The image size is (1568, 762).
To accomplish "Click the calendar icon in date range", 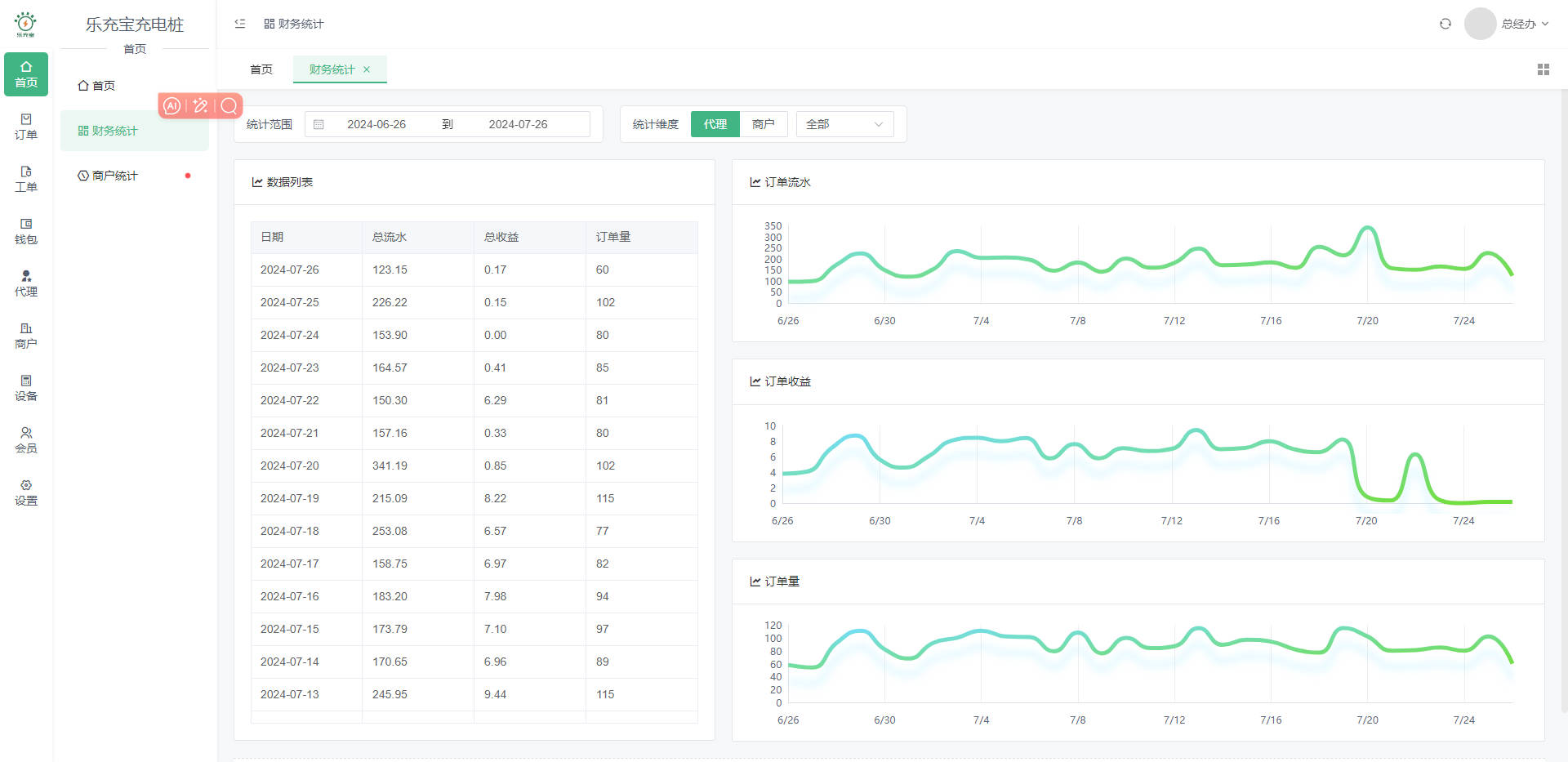I will point(319,124).
